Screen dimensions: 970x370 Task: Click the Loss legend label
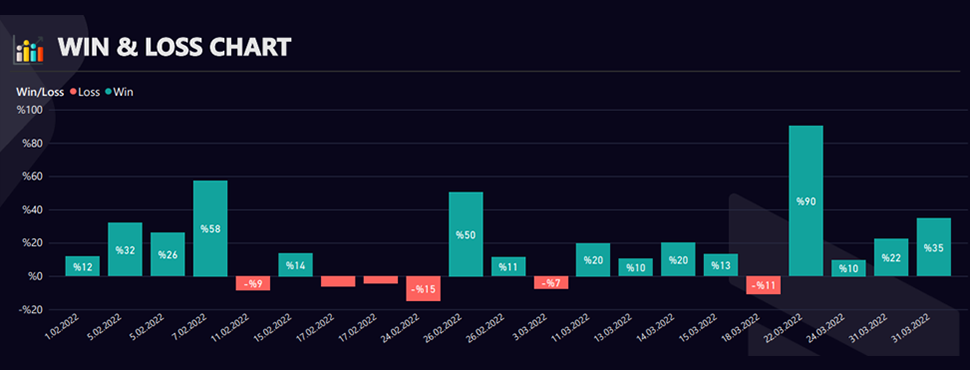coord(89,92)
